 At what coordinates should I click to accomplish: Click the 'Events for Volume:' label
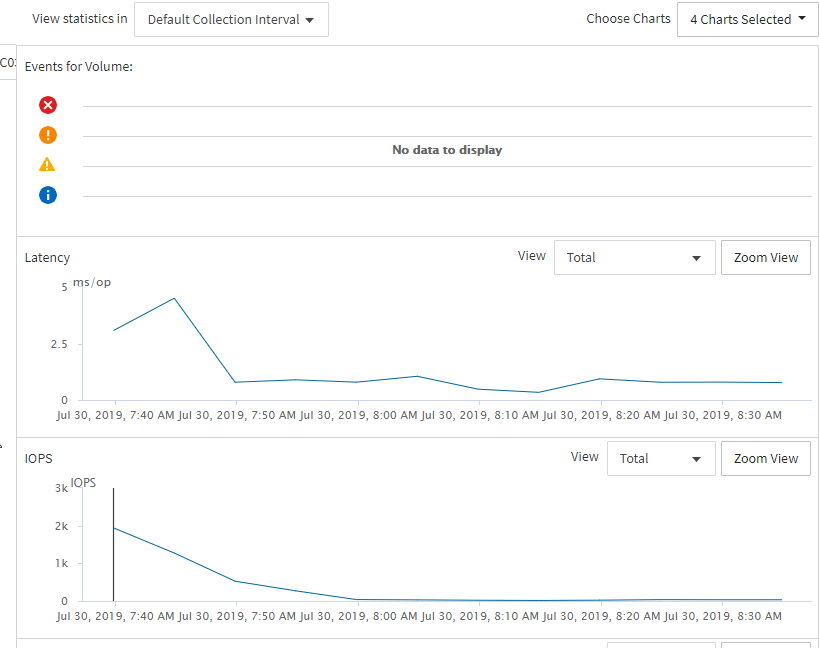click(79, 67)
